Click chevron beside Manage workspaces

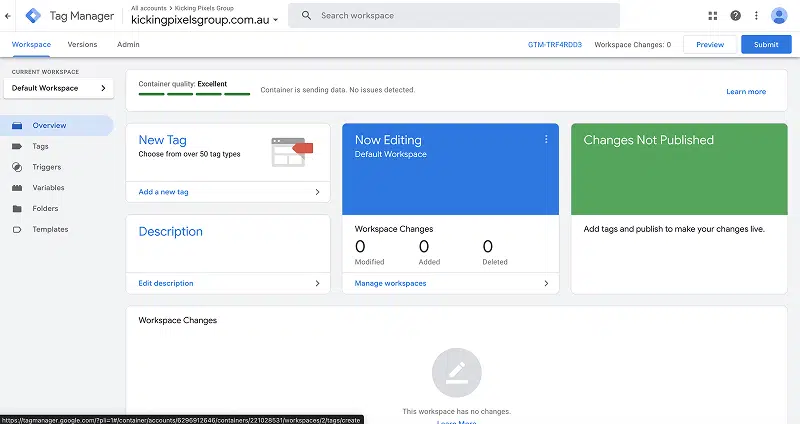click(x=546, y=283)
